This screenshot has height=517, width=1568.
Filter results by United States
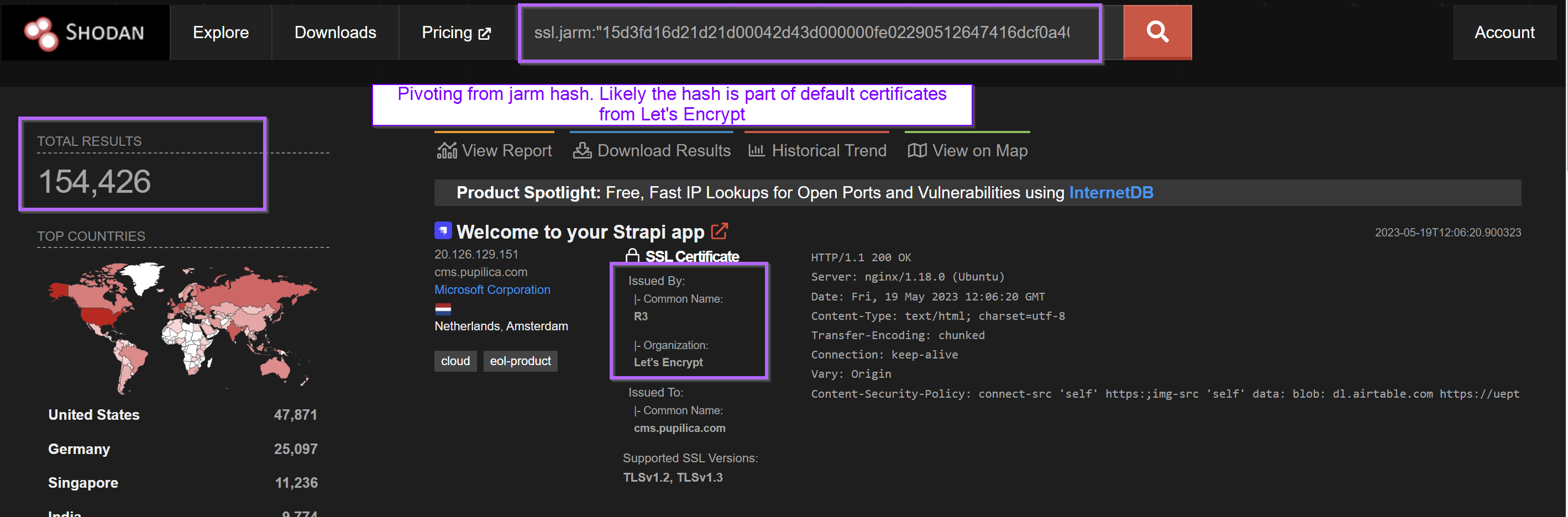click(94, 415)
